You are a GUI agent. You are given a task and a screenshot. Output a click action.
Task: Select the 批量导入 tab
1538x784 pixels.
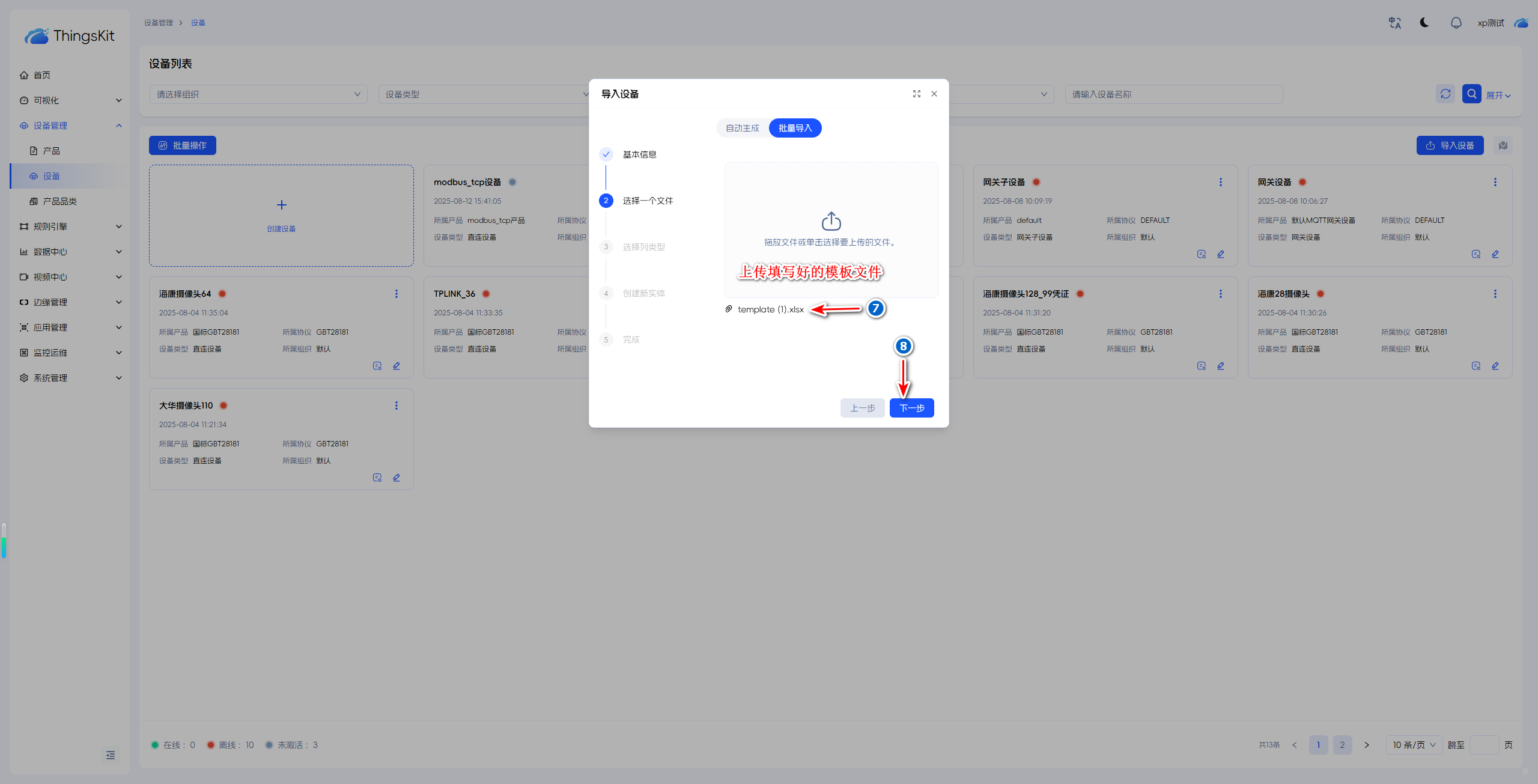click(x=795, y=128)
